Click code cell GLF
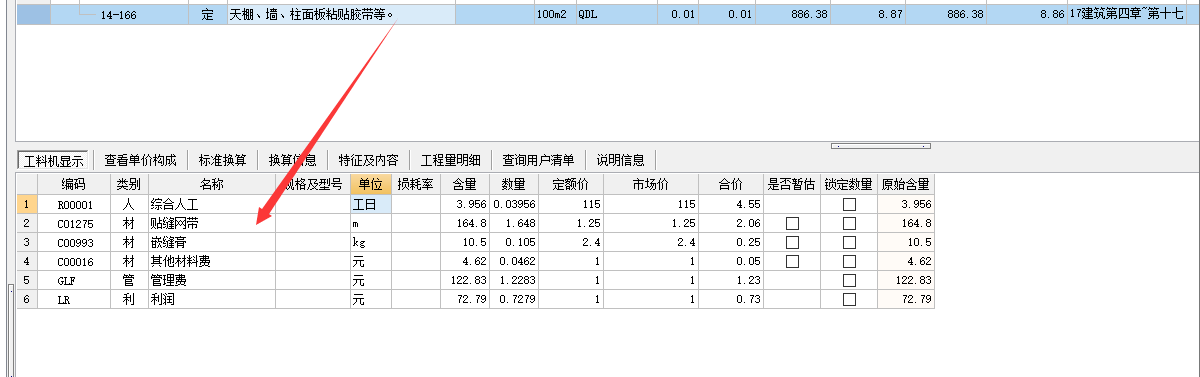Viewport: 1200px width, 377px height. [74, 280]
